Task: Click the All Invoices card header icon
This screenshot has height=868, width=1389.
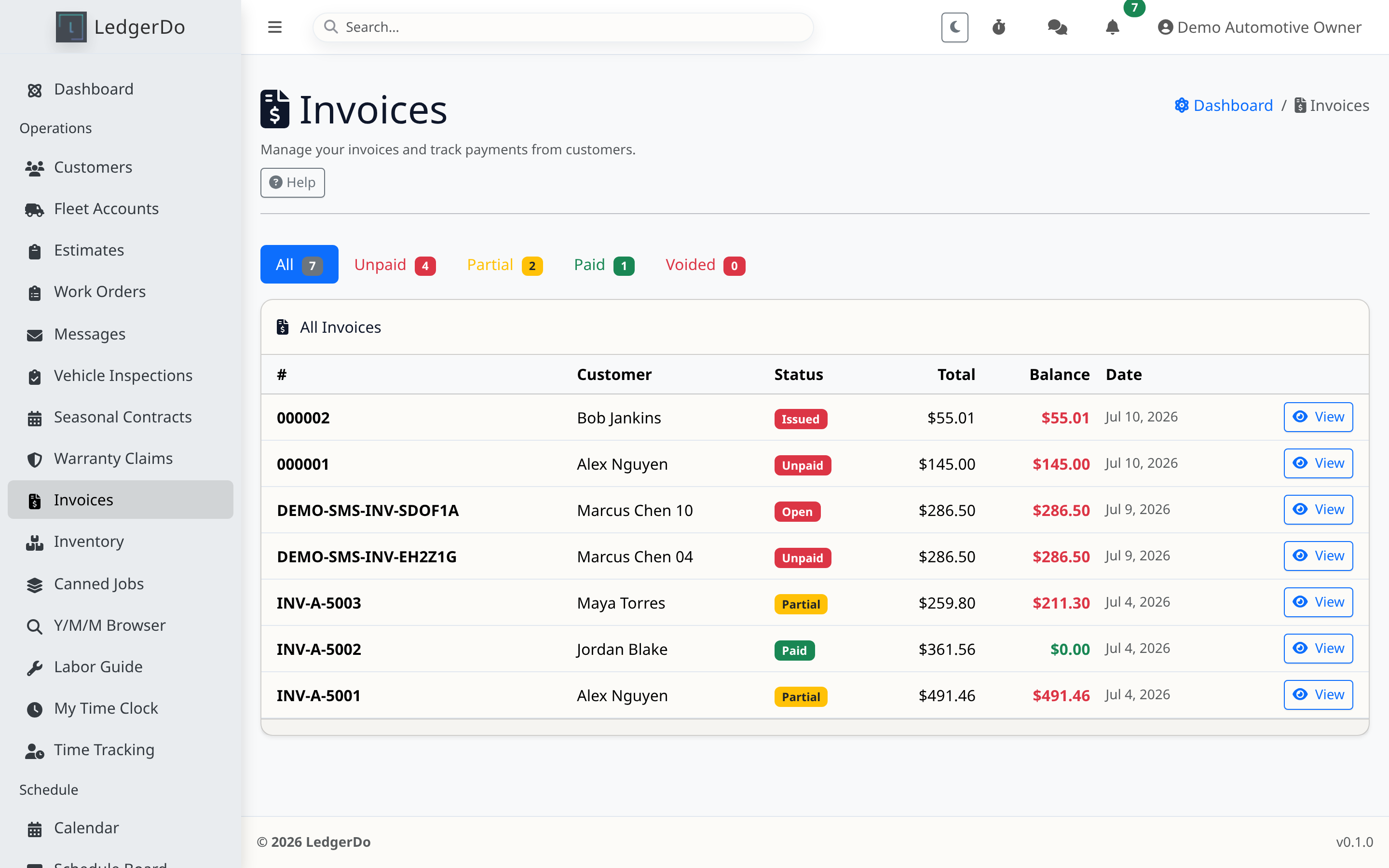Action: pyautogui.click(x=283, y=327)
